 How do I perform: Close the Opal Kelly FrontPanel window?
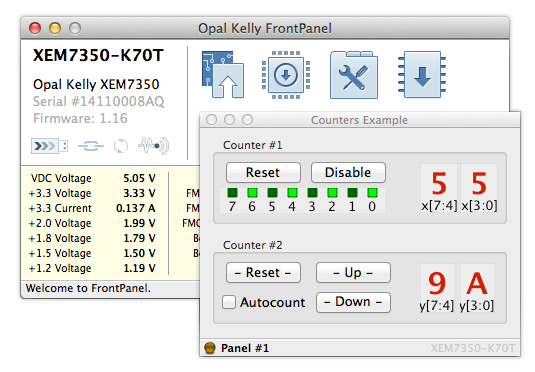click(x=35, y=28)
